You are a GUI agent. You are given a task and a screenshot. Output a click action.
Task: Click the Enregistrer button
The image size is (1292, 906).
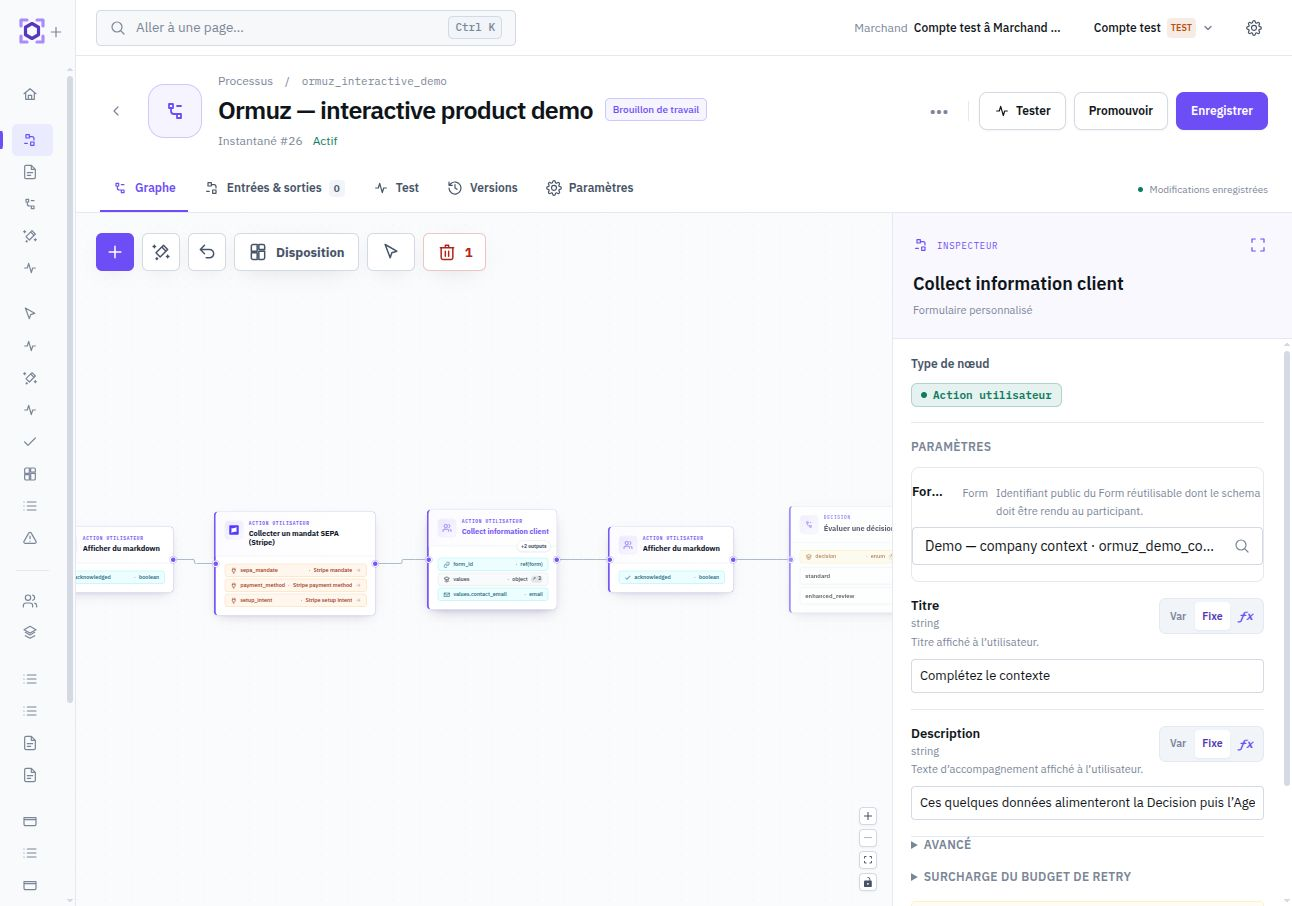(x=1222, y=111)
